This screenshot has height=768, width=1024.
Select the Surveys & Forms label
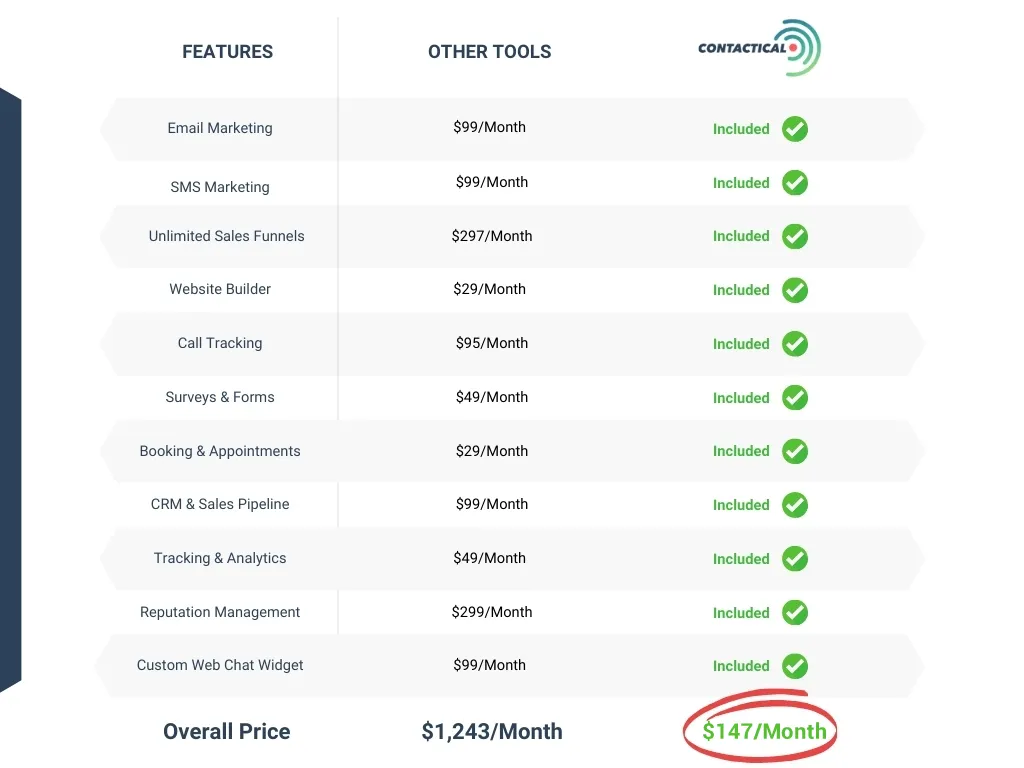pos(220,397)
